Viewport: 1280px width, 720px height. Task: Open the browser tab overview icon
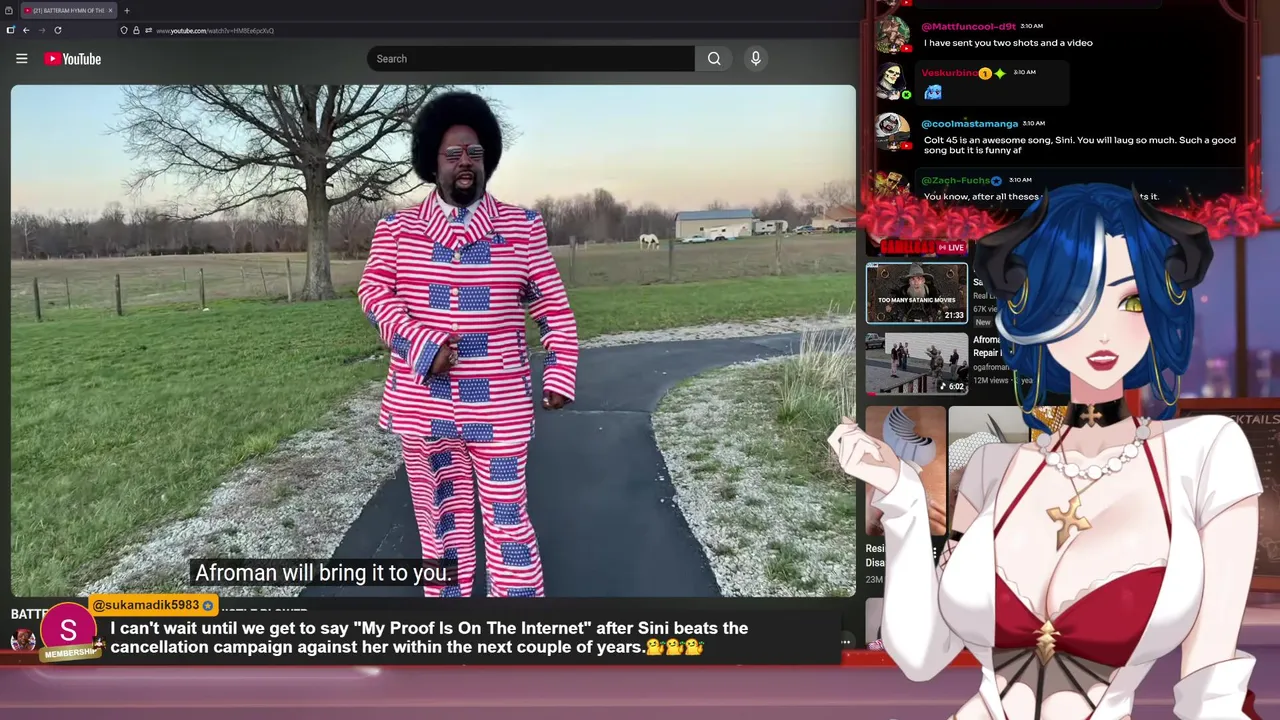(x=9, y=10)
